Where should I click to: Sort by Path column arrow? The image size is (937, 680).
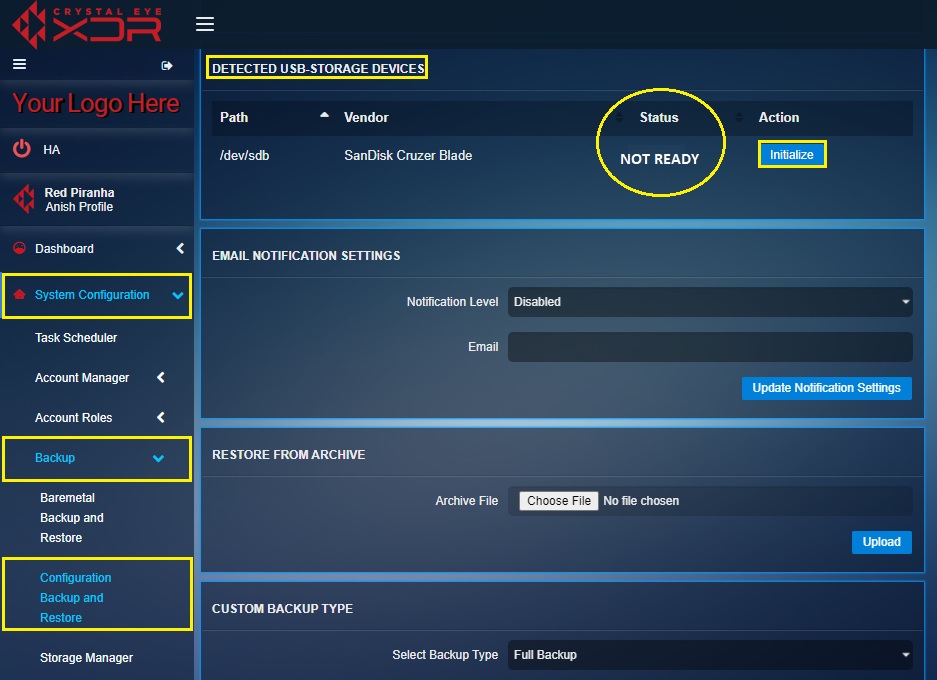[324, 115]
